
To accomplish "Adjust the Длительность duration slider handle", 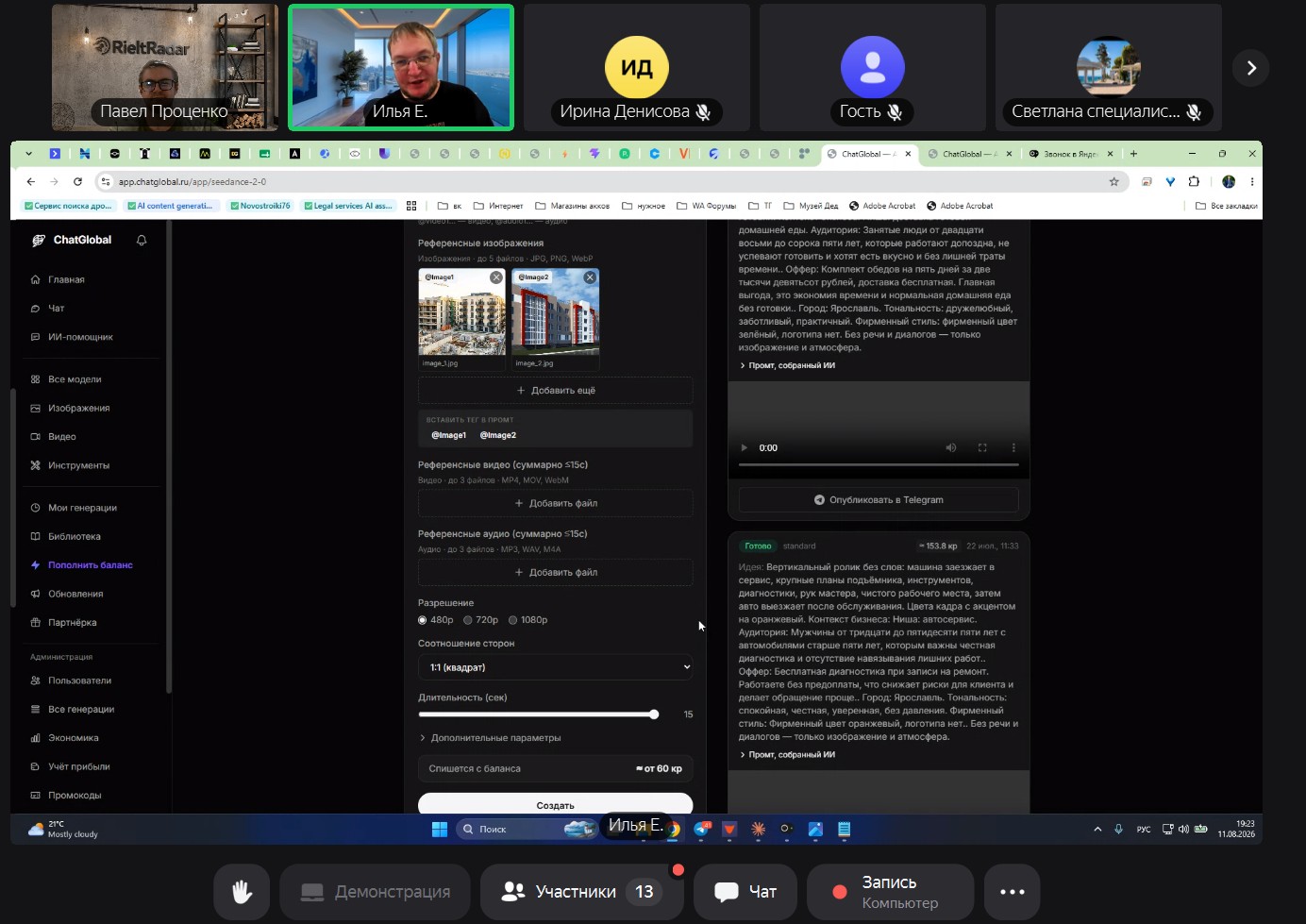I will 654,714.
